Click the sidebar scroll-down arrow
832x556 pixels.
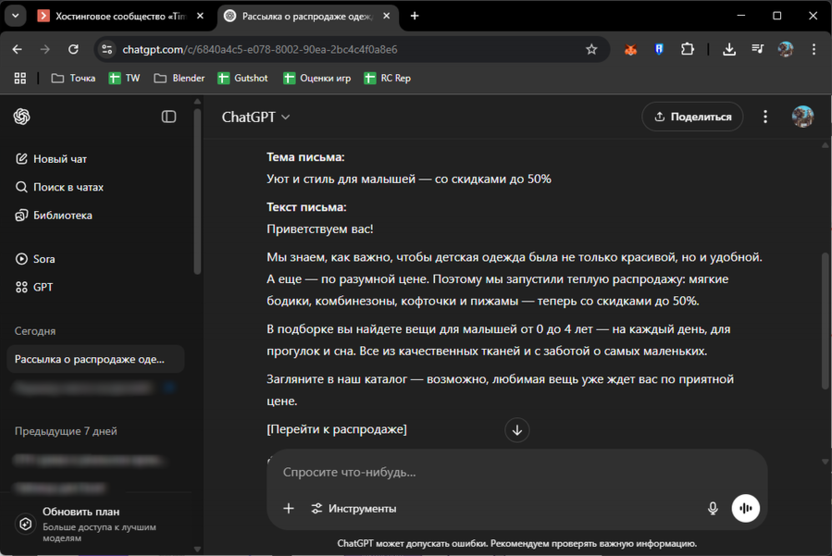pos(197,549)
